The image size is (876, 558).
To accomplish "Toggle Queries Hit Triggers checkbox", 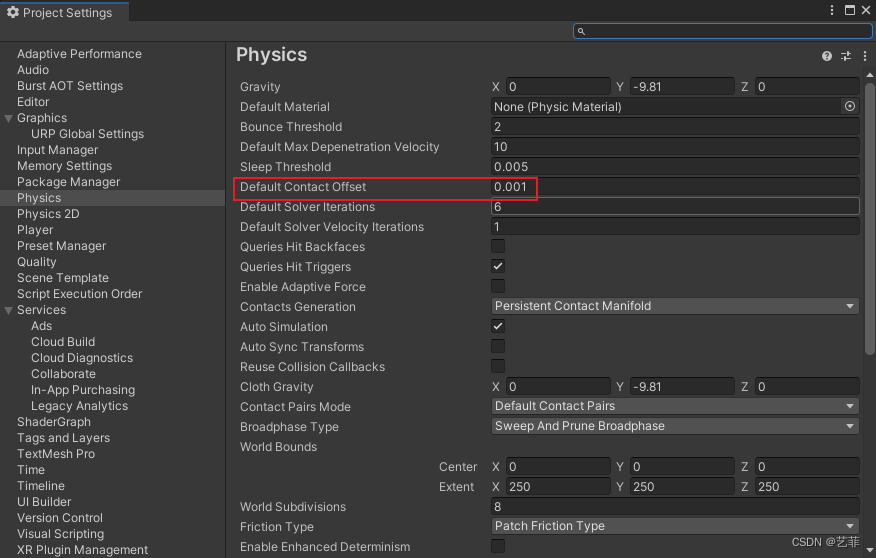I will [x=498, y=266].
